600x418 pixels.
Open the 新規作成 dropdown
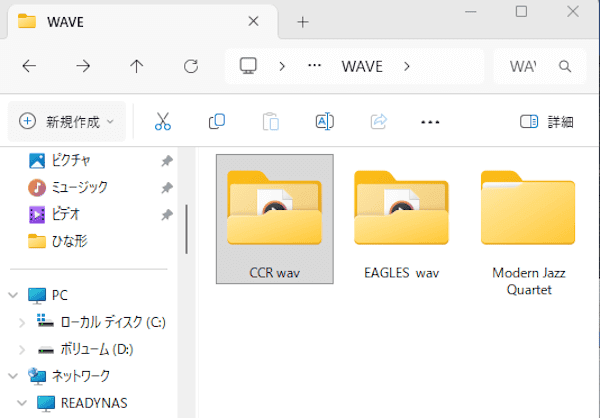[67, 122]
